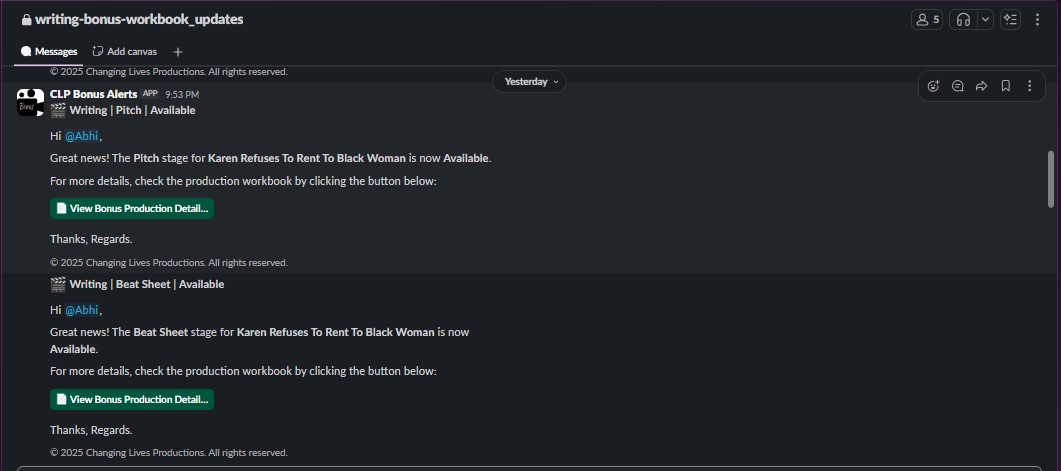This screenshot has height=471, width=1061.
Task: Add a reaction to the message
Action: click(x=933, y=86)
